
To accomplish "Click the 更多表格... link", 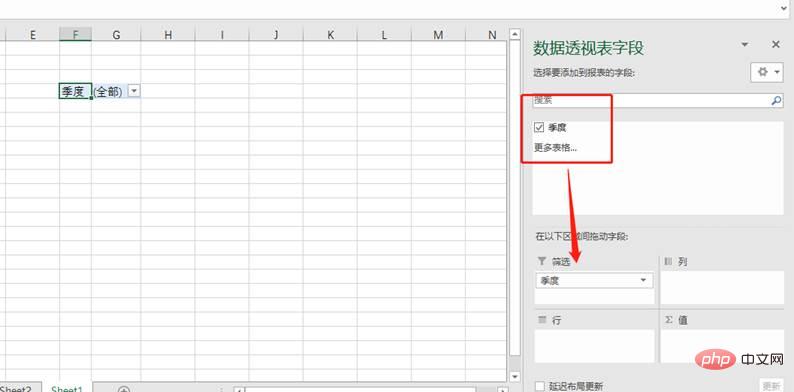I will click(x=555, y=148).
